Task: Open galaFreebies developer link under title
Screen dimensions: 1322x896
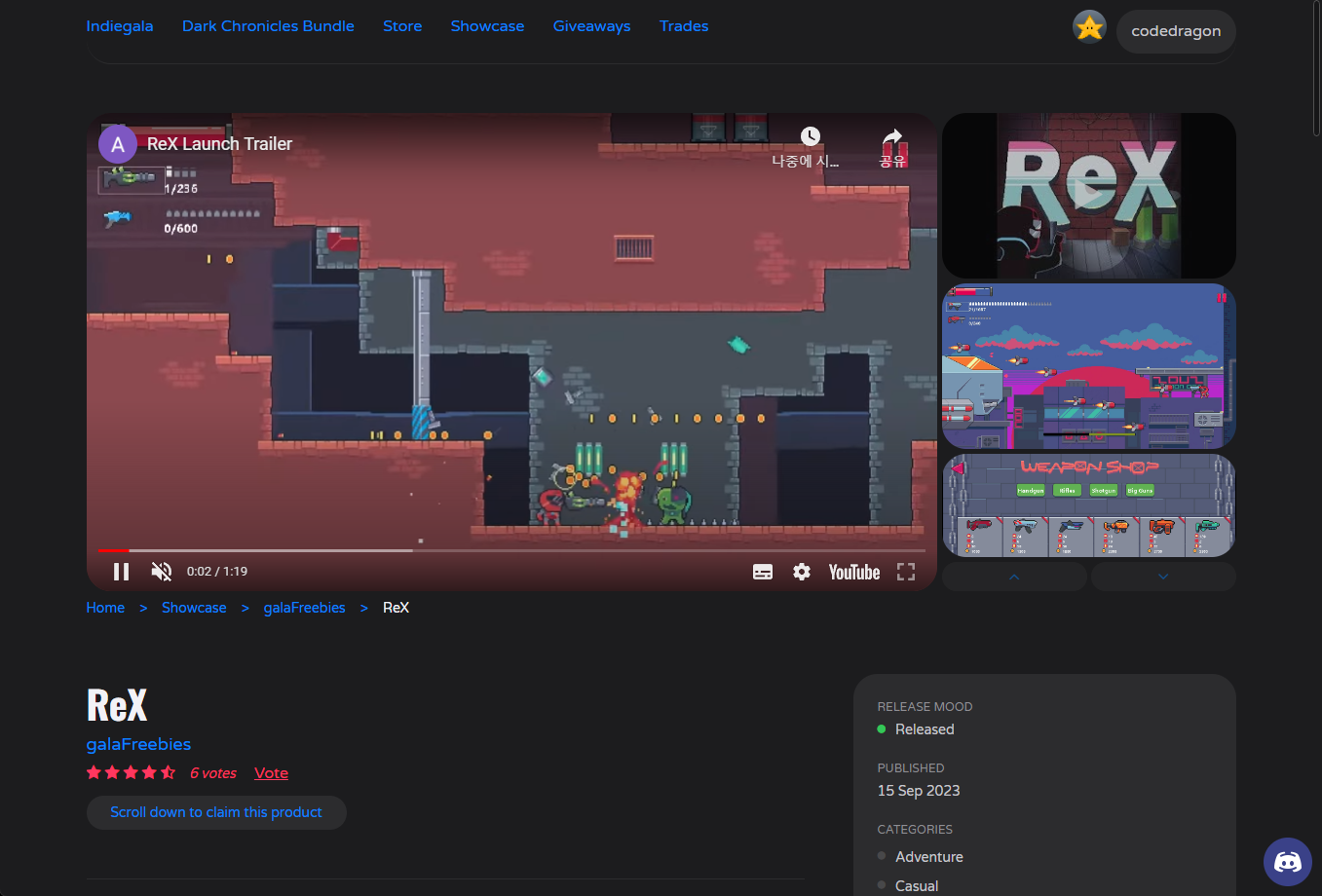Action: coord(138,744)
